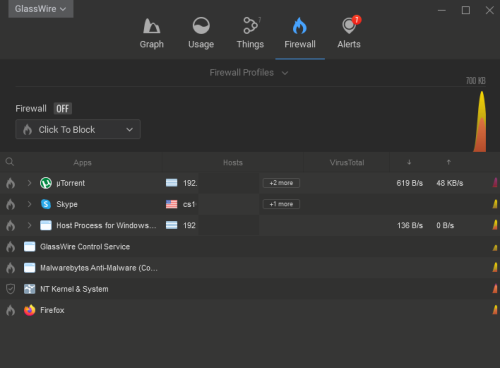
Task: Click Skype's mini traffic graph
Action: tap(495, 204)
